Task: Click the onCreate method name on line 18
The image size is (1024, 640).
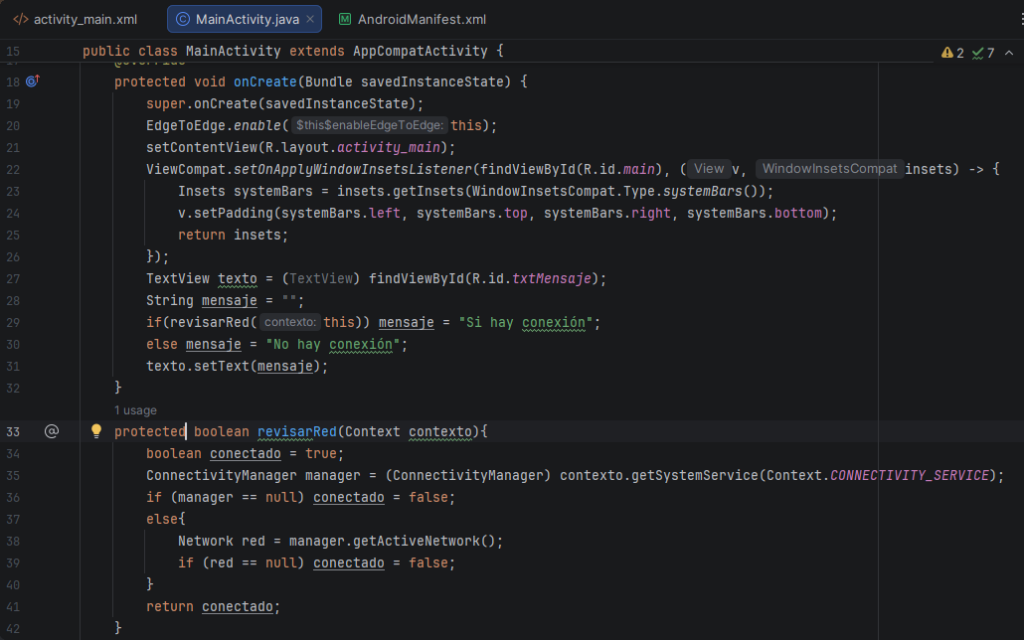Action: (x=265, y=82)
